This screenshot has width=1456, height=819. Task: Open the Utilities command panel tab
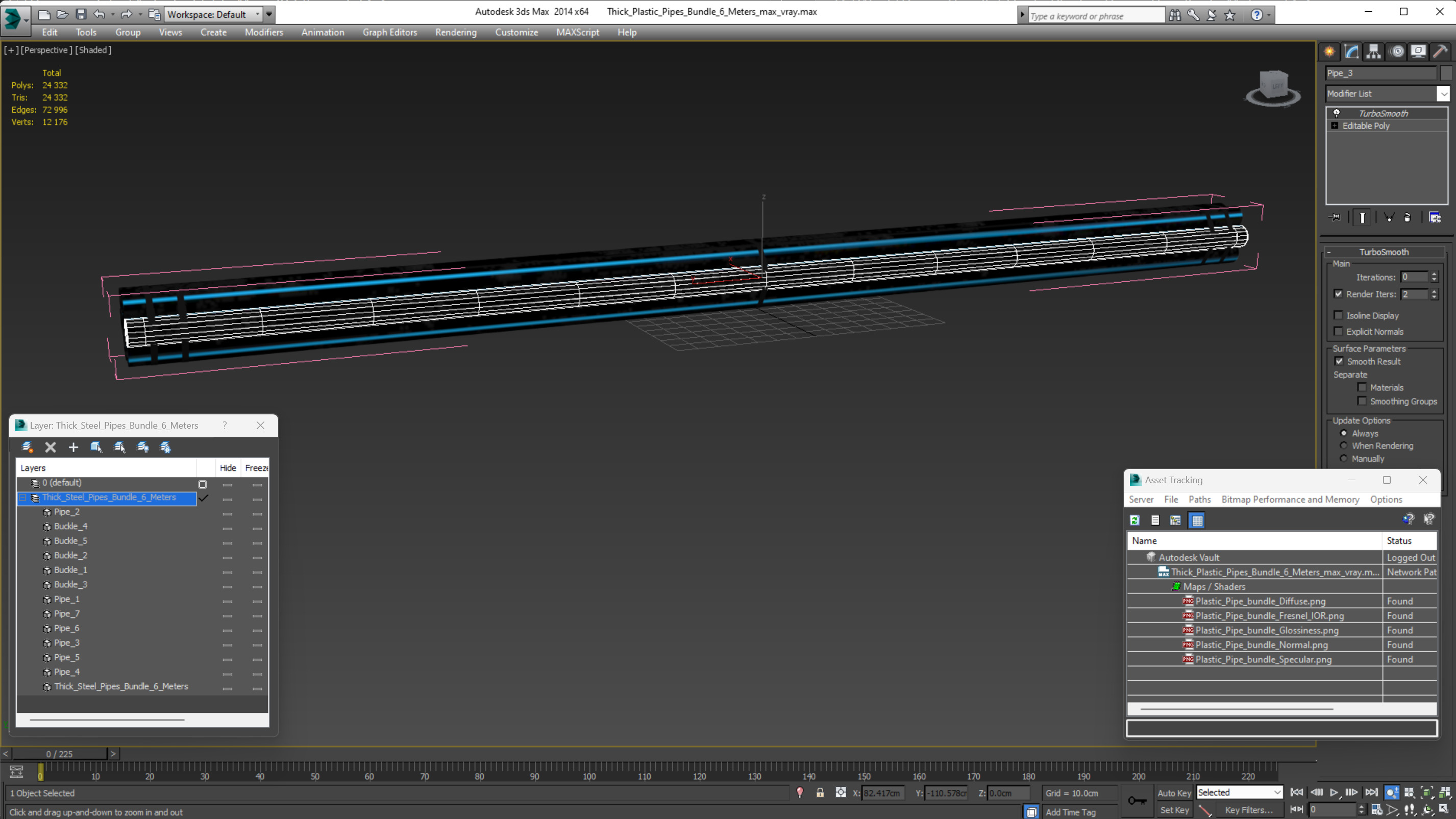[1440, 52]
